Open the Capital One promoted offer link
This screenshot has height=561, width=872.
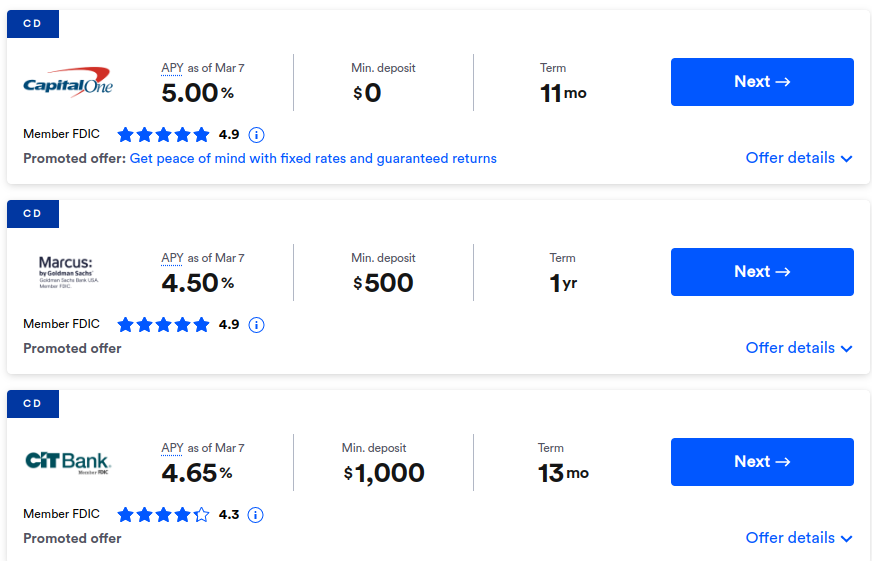point(313,158)
